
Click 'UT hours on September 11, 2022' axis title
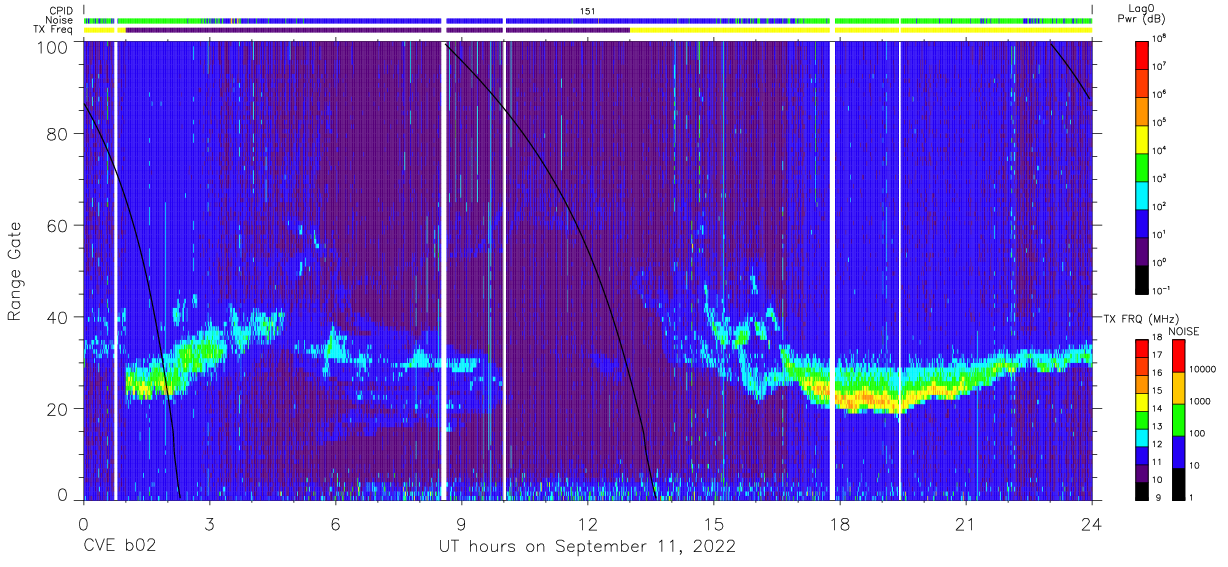[x=588, y=547]
